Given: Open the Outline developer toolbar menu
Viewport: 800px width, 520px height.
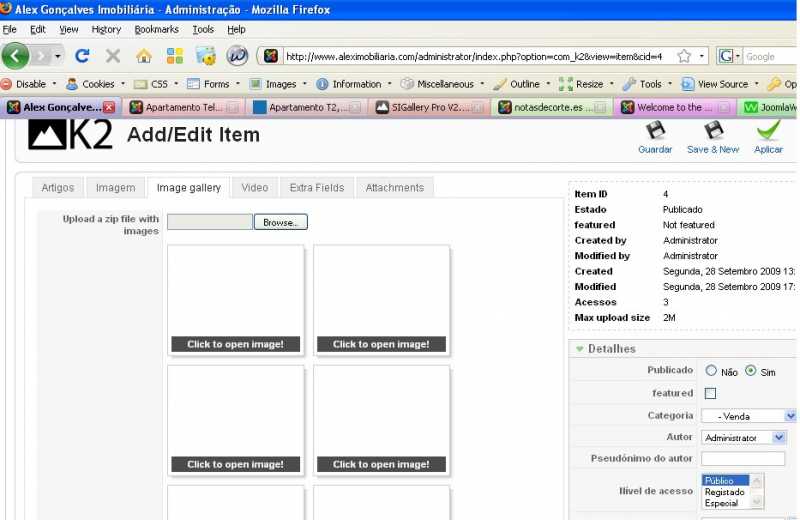Looking at the screenshot, I should (522, 84).
